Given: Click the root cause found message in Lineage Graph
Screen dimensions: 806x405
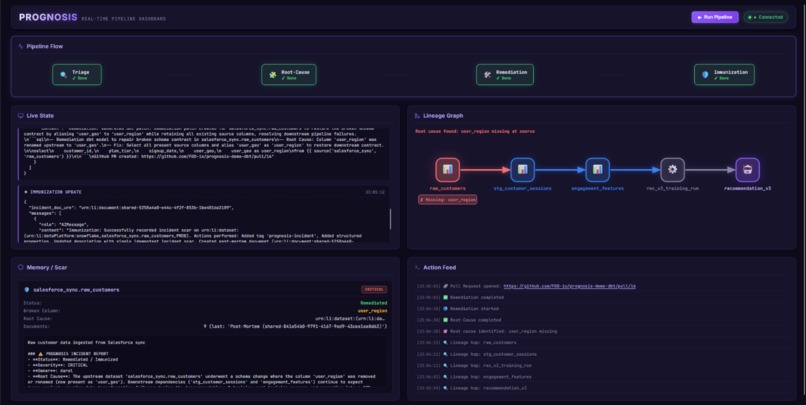Looking at the screenshot, I should [x=474, y=132].
